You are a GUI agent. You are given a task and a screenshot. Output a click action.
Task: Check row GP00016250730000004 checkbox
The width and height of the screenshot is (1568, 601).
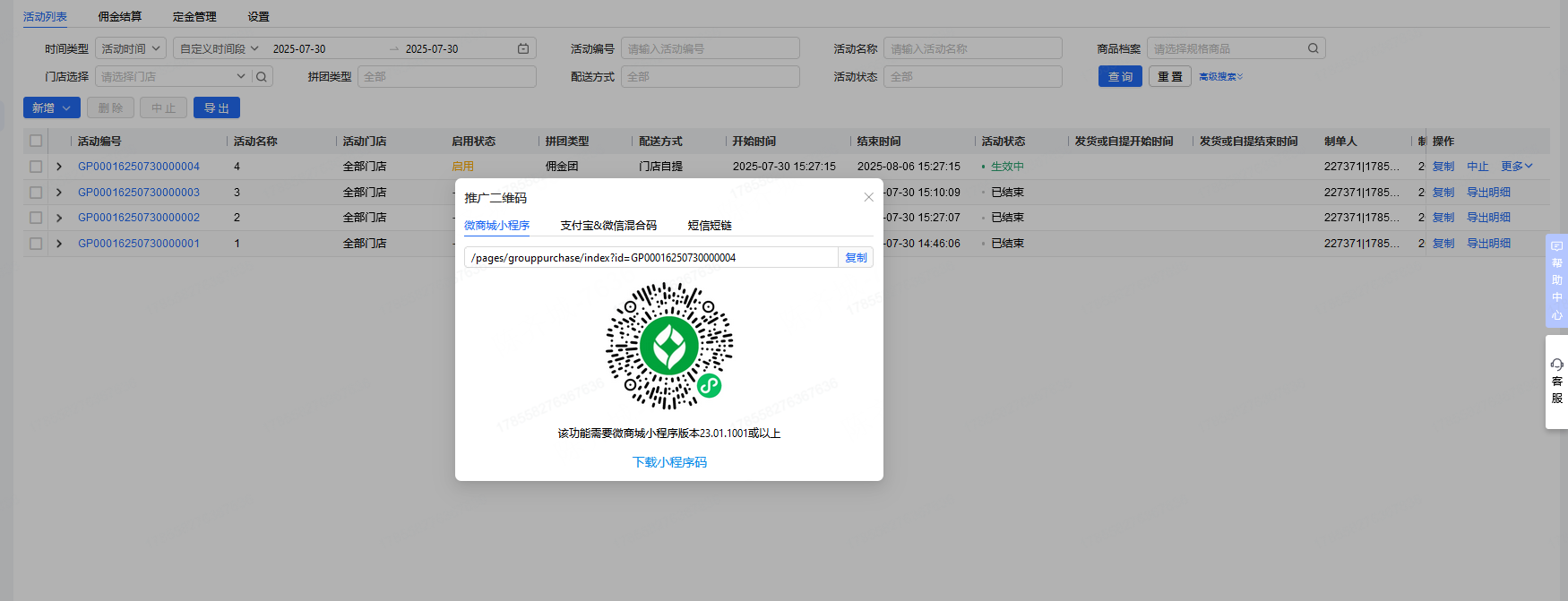tap(36, 167)
